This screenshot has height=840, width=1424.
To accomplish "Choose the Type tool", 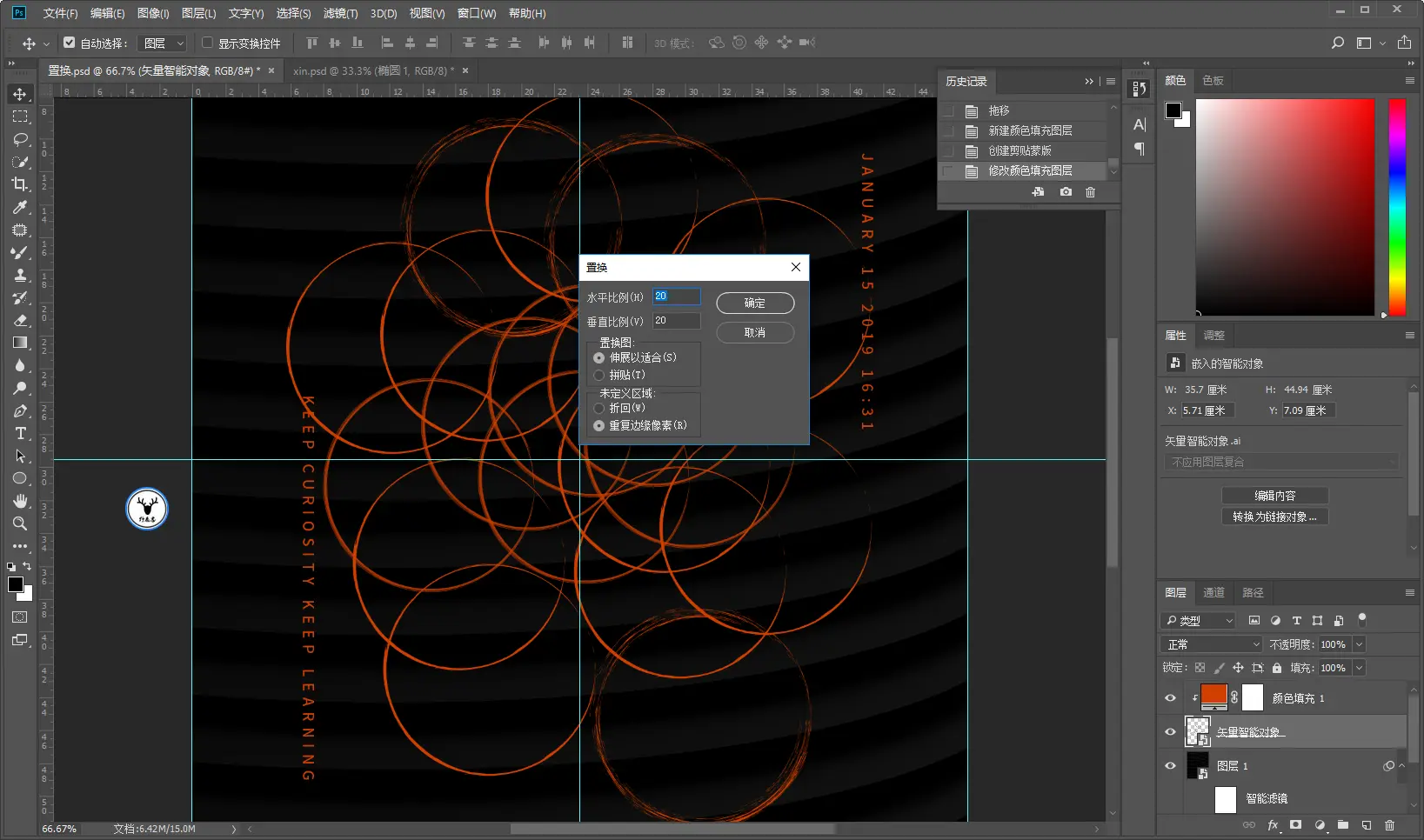I will 20,433.
